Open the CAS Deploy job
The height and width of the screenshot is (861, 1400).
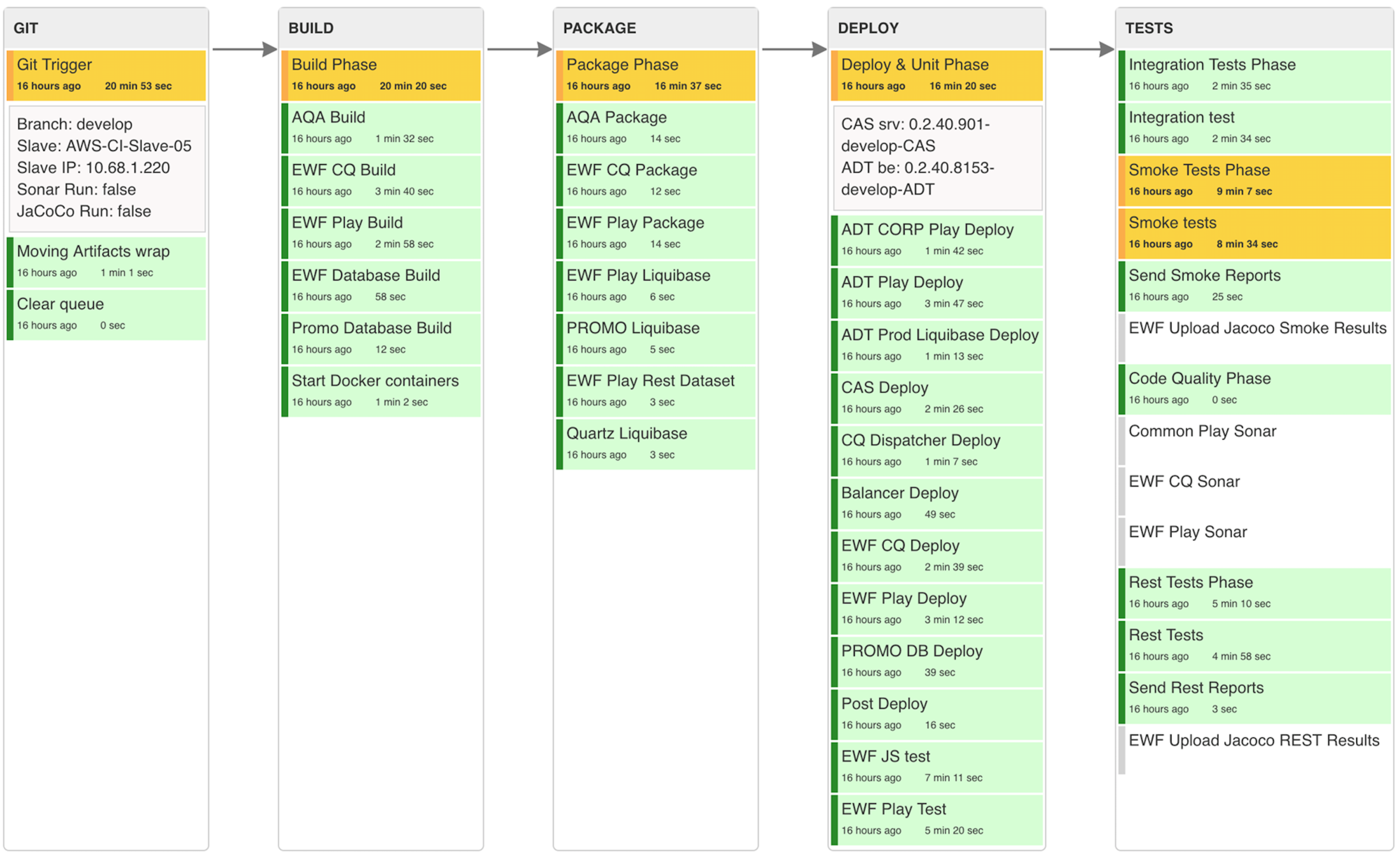(x=884, y=388)
